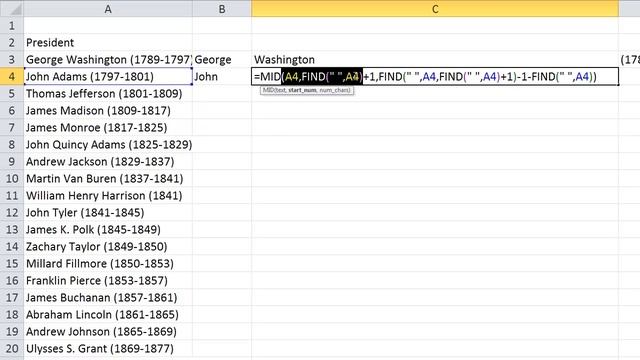
Task: Click cell 'James Buchanan (1857-1861)'
Action: click(108, 298)
